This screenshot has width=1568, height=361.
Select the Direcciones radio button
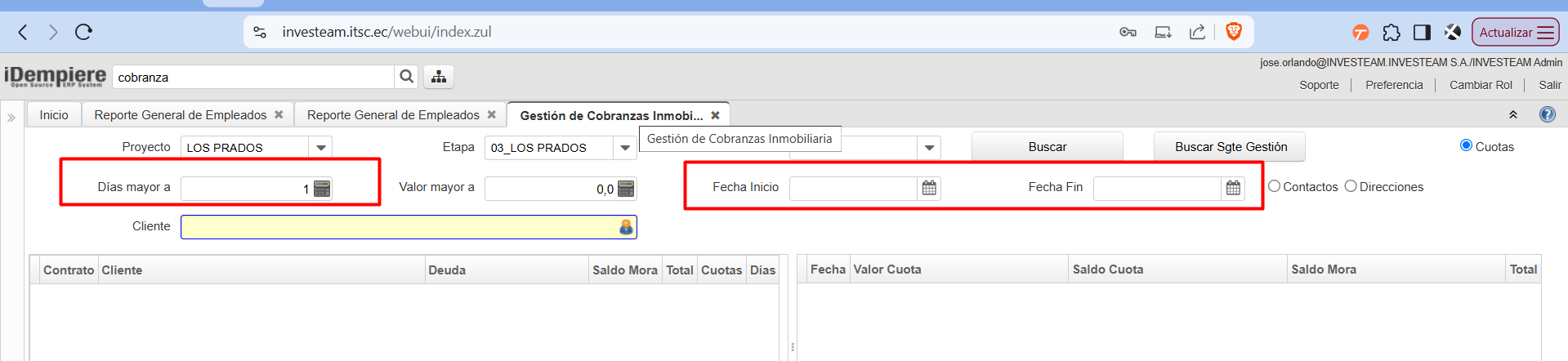pyautogui.click(x=1351, y=186)
